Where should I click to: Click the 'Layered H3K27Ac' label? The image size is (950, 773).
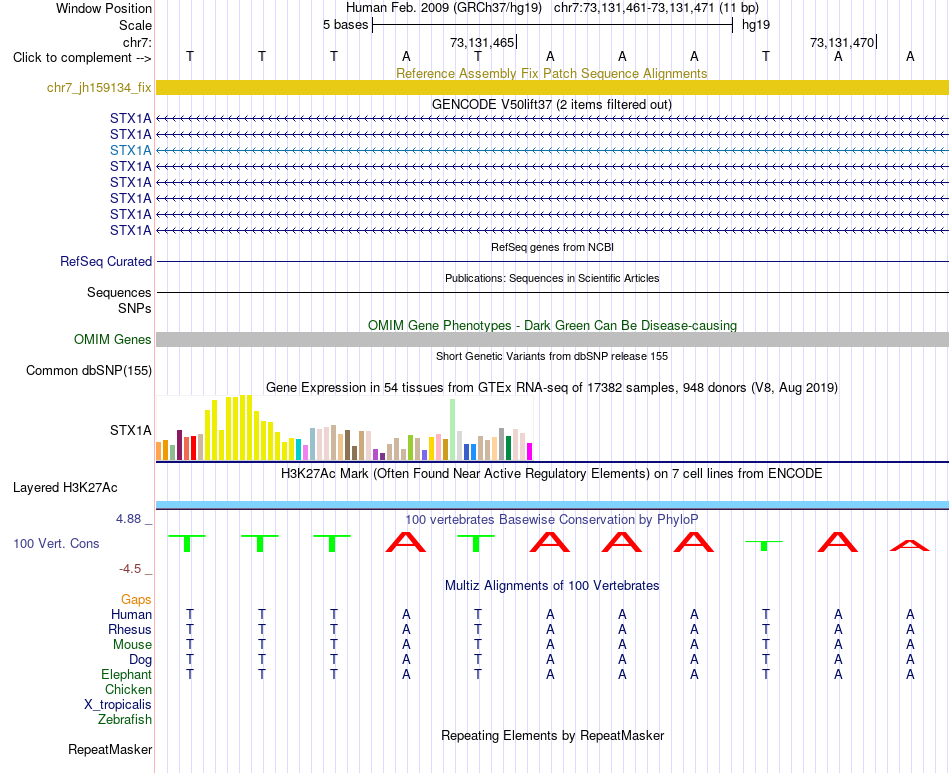click(65, 488)
